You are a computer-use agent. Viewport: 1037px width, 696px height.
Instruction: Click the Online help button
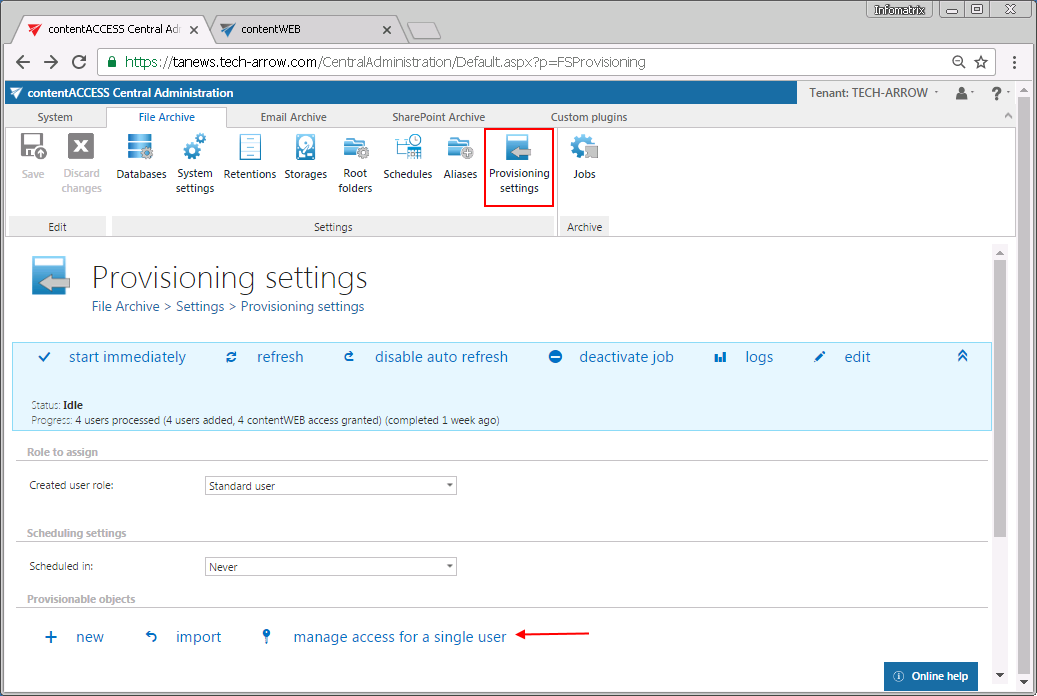[930, 676]
